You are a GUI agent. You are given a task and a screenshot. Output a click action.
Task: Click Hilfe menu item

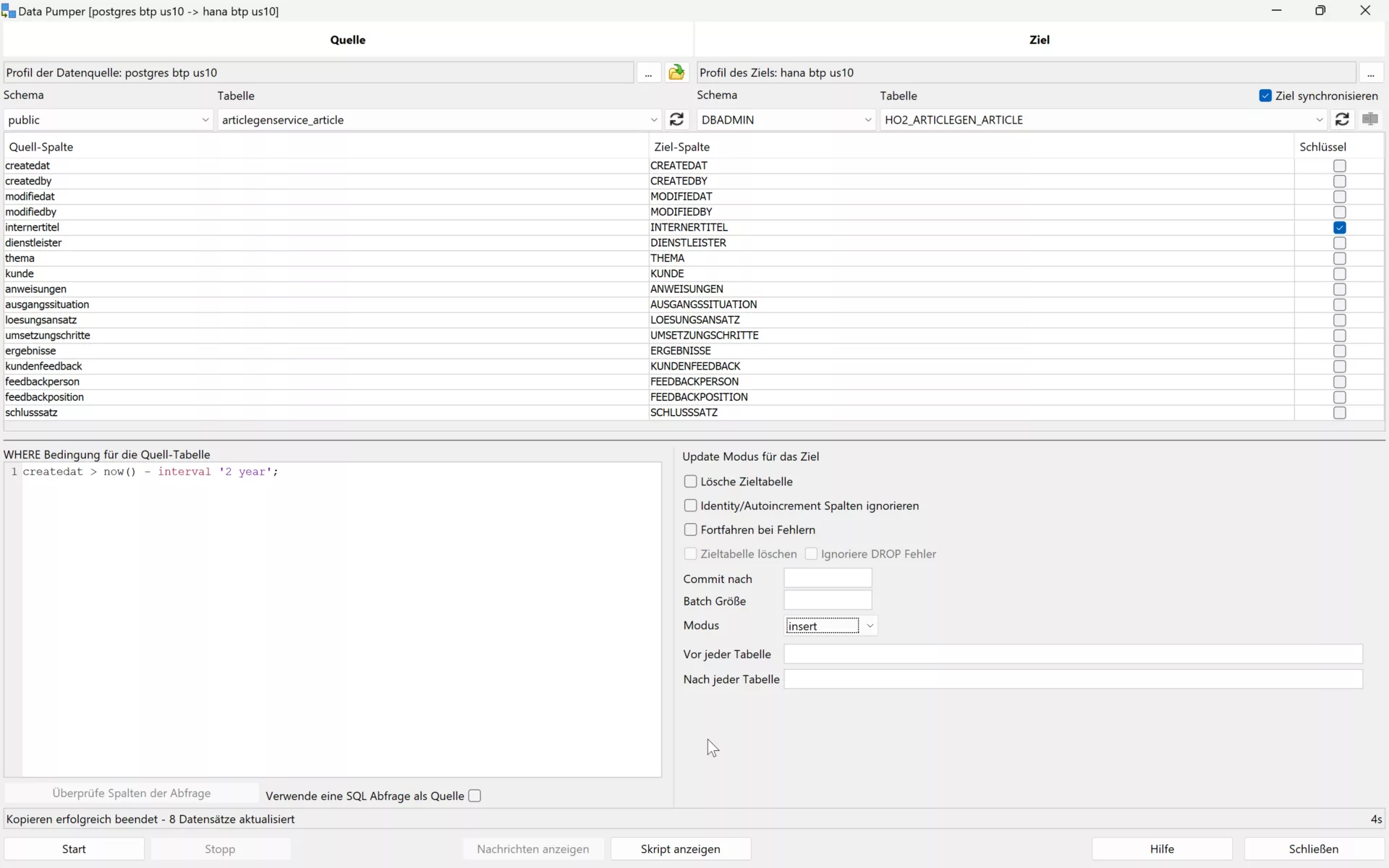1162,848
